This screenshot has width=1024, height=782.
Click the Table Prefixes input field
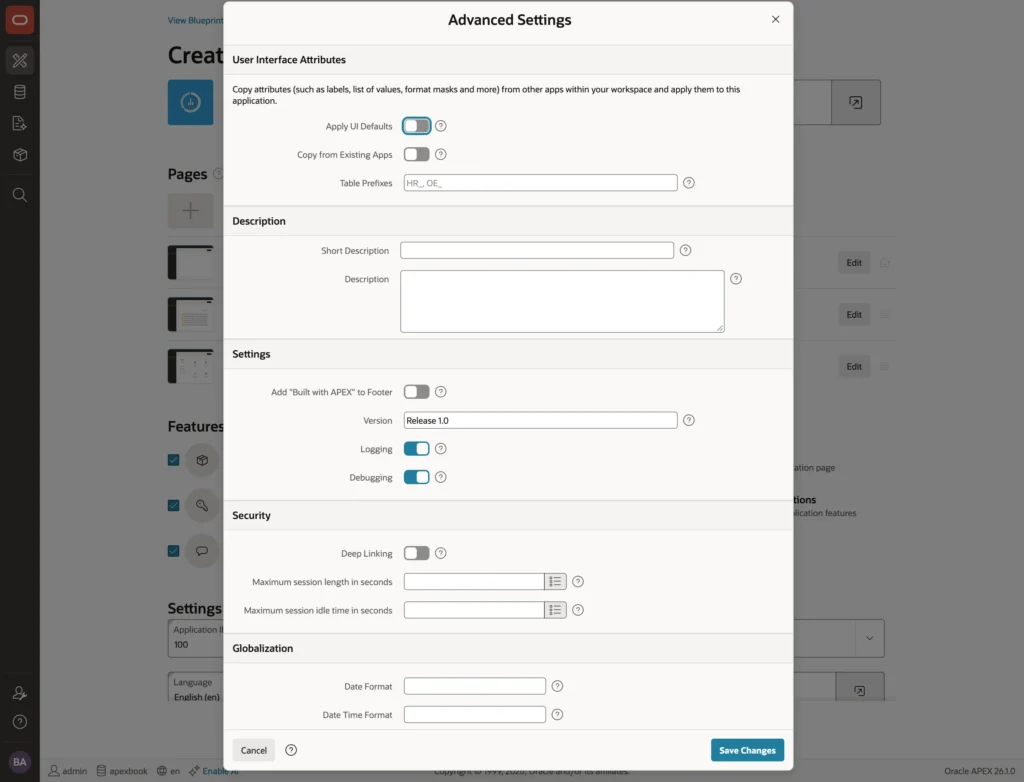click(540, 183)
